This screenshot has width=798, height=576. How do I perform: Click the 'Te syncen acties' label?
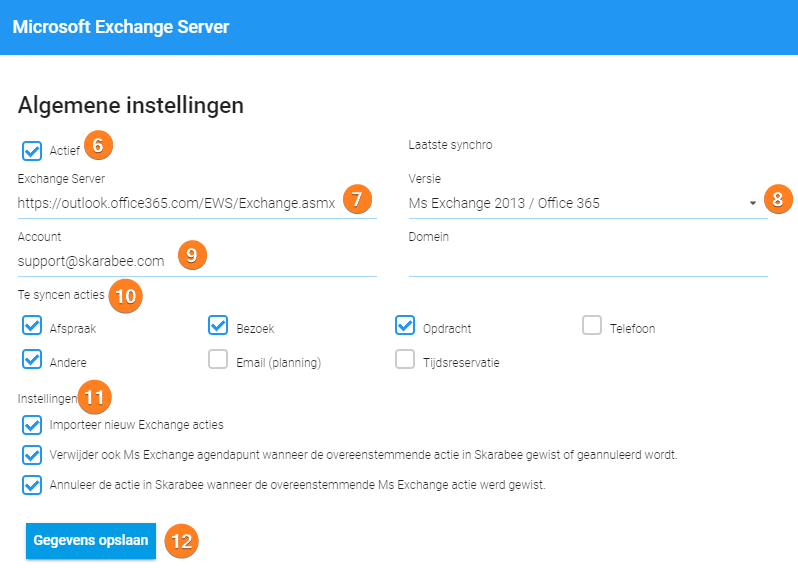coord(61,295)
